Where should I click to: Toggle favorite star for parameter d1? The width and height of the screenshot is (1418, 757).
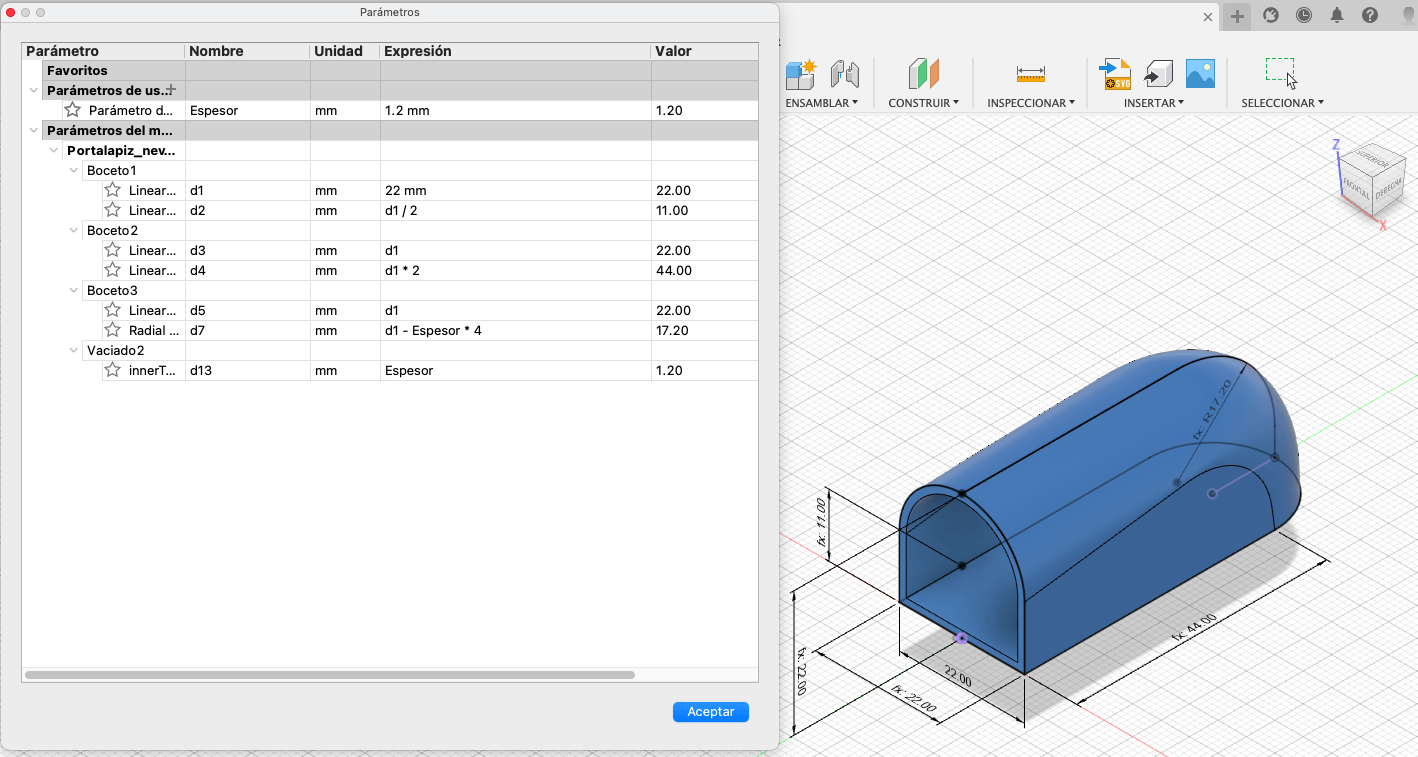click(x=113, y=190)
